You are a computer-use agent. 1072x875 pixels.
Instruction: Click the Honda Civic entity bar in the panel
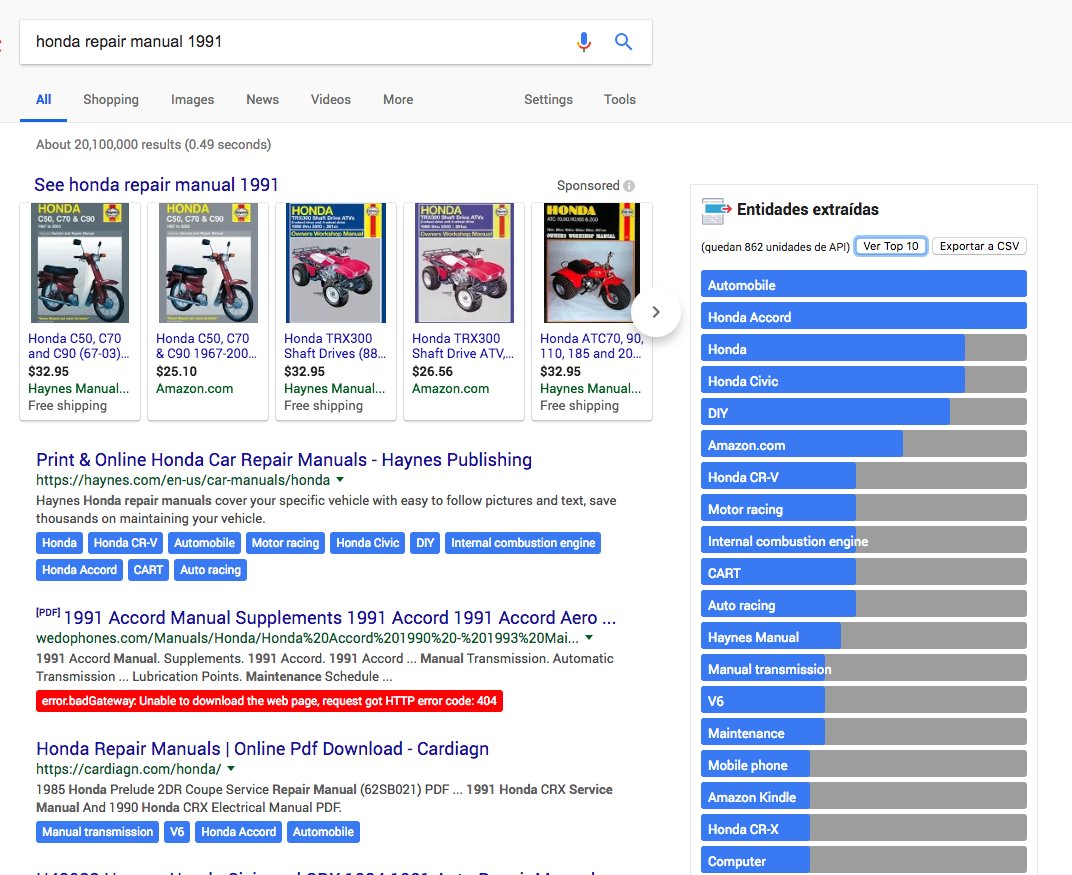(863, 381)
